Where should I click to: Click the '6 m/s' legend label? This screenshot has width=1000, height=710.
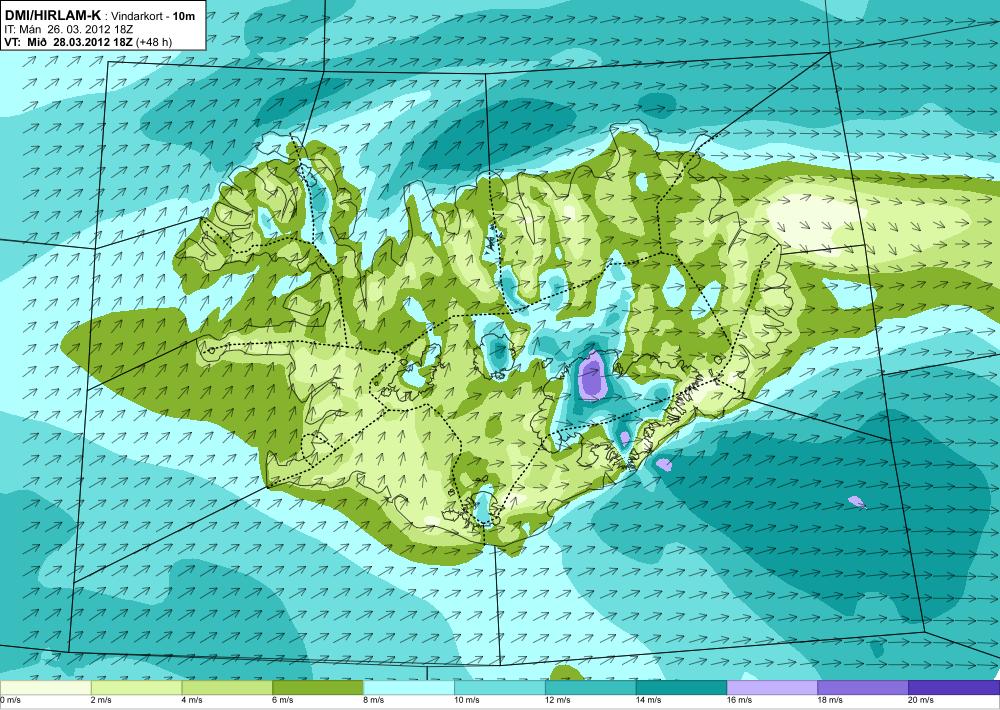tap(283, 700)
